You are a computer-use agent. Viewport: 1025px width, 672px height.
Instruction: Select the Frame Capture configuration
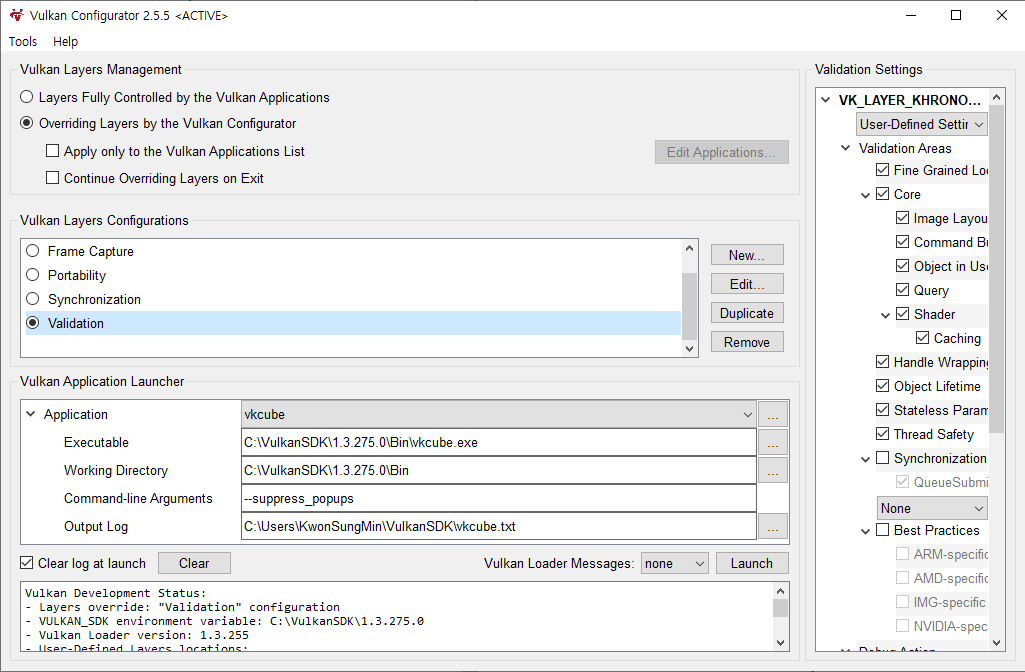(31, 251)
